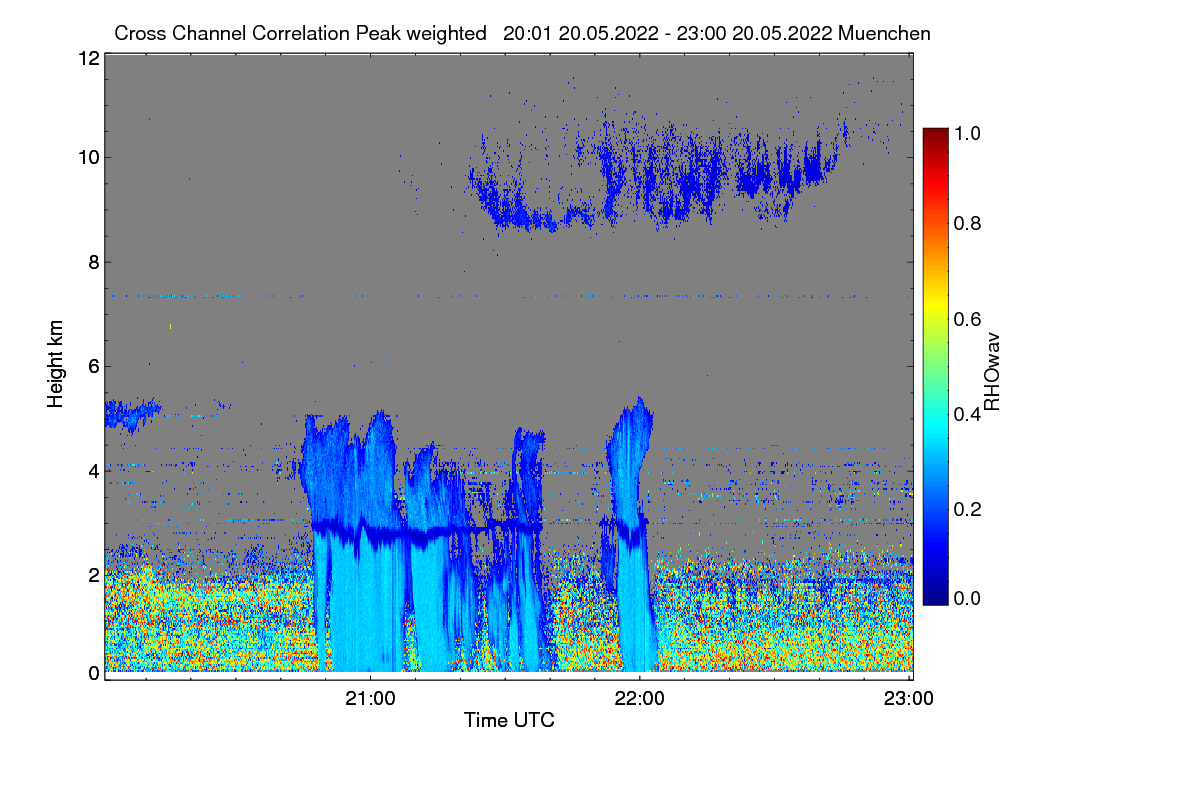Click the 'Height km' y-axis label
This screenshot has width=1200, height=800.
point(55,363)
